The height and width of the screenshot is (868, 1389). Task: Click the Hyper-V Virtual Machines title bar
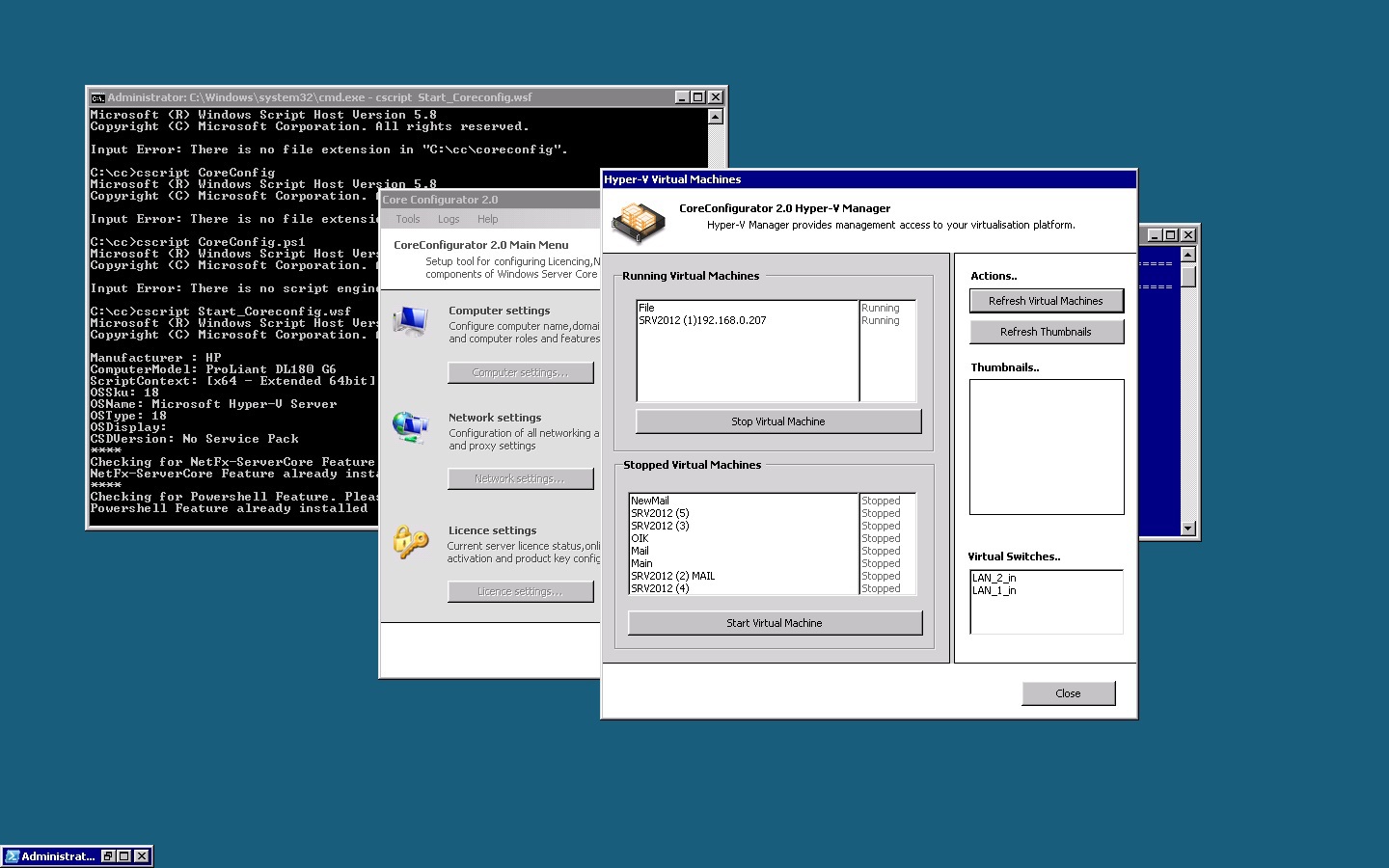868,179
